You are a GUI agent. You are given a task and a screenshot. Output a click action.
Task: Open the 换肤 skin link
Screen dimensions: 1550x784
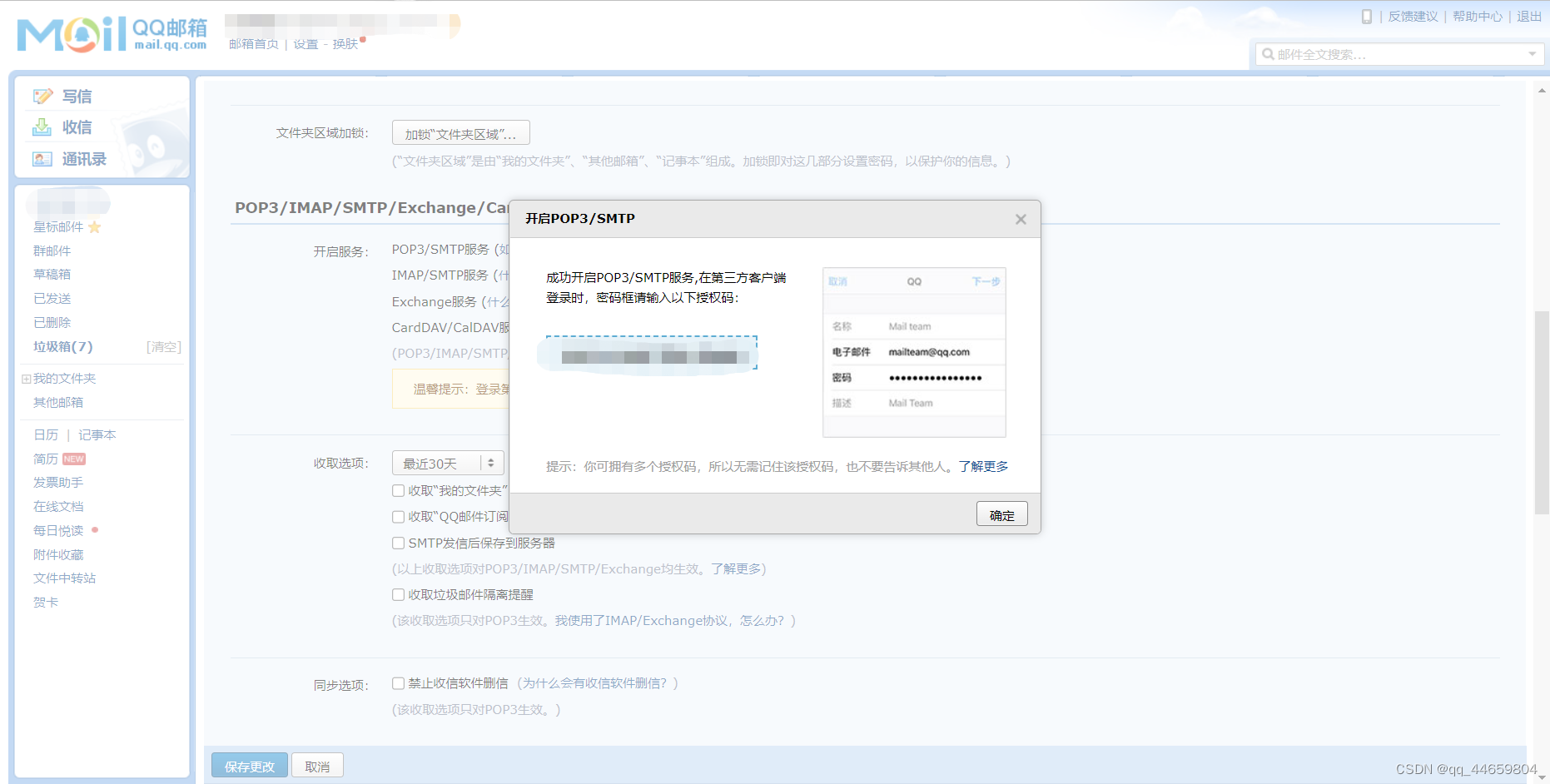(345, 44)
